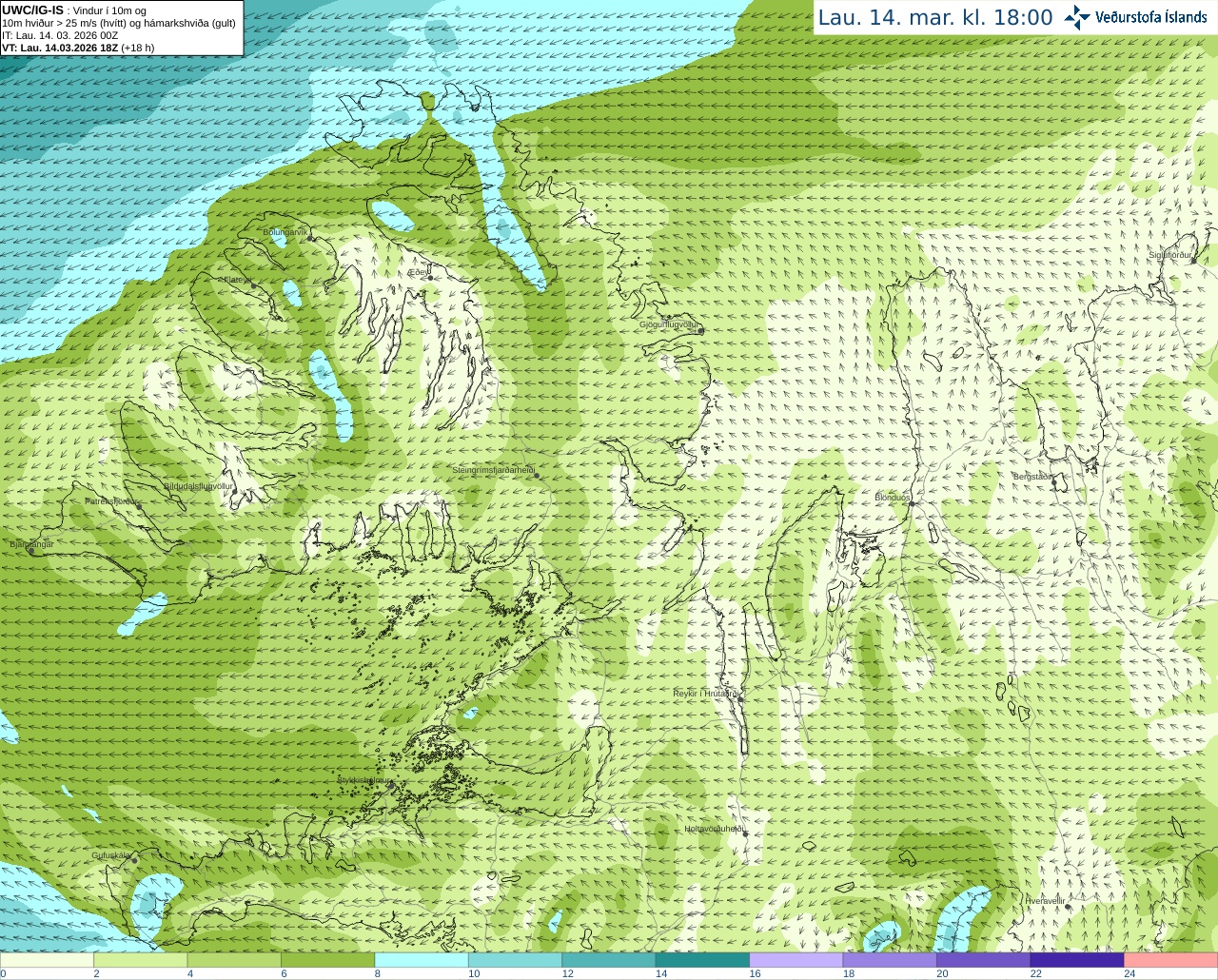Viewport: 1218px width, 980px height.
Task: Click the date title 'Lau. 14. mar. kl. 18:00'
Action: pos(935,18)
